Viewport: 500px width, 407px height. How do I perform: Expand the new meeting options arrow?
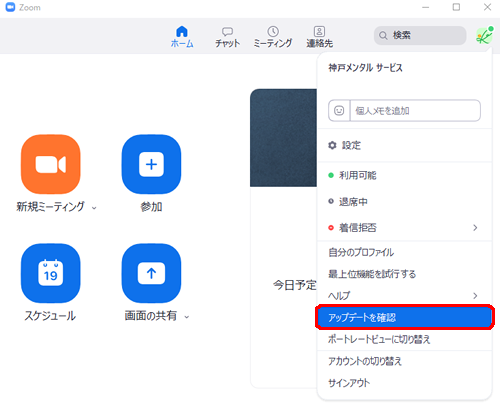(x=94, y=208)
